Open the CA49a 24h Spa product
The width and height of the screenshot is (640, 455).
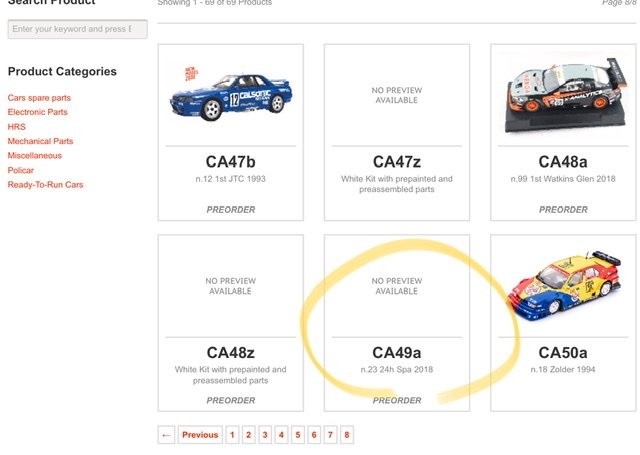click(x=396, y=352)
